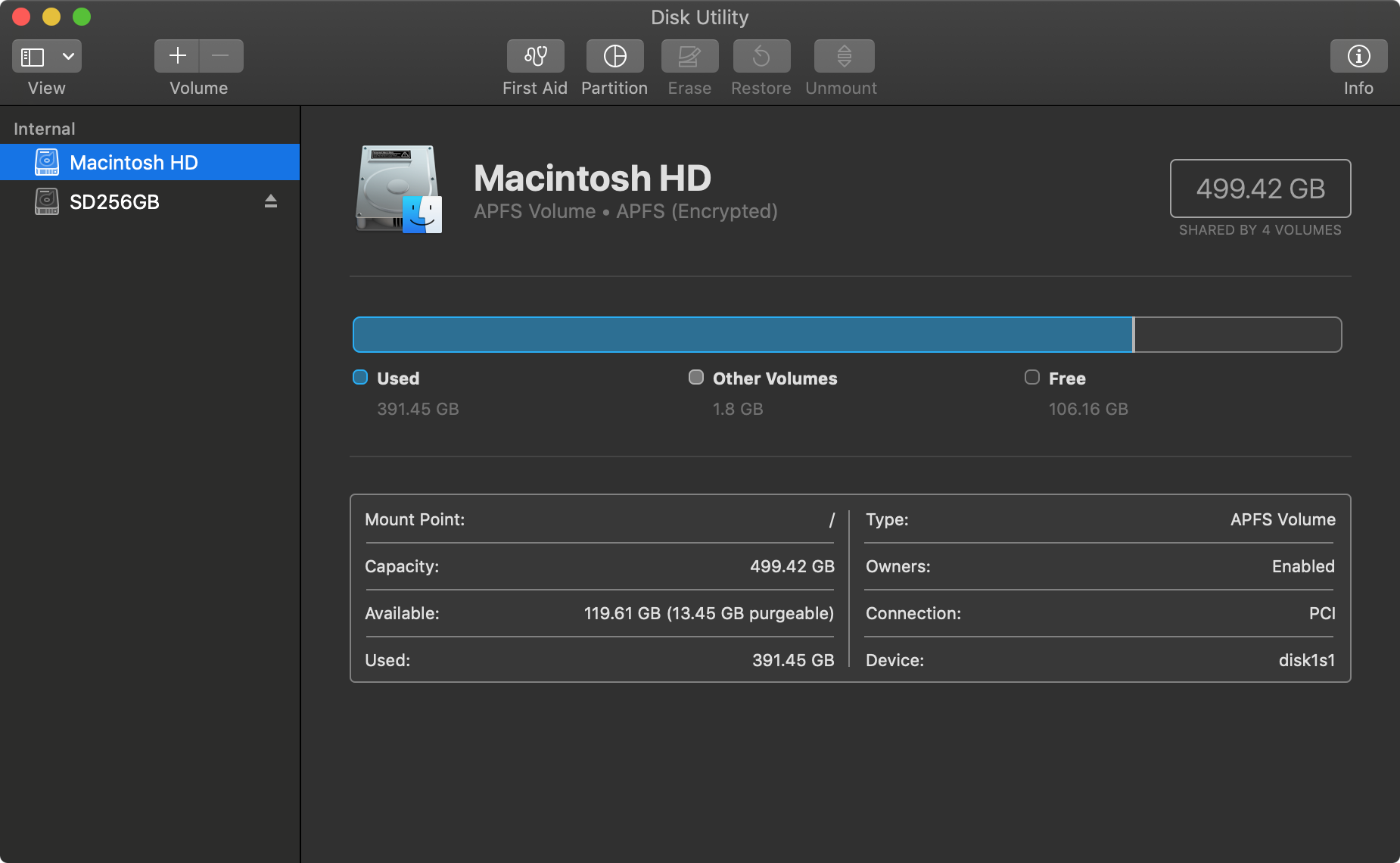This screenshot has height=863, width=1400.
Task: Select SD256GB in the sidebar
Action: tap(150, 201)
